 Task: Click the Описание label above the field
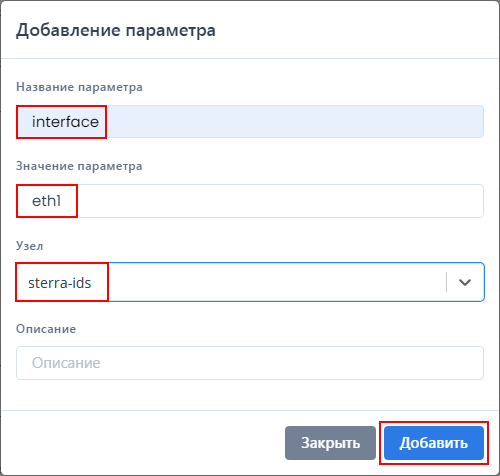pos(46,329)
